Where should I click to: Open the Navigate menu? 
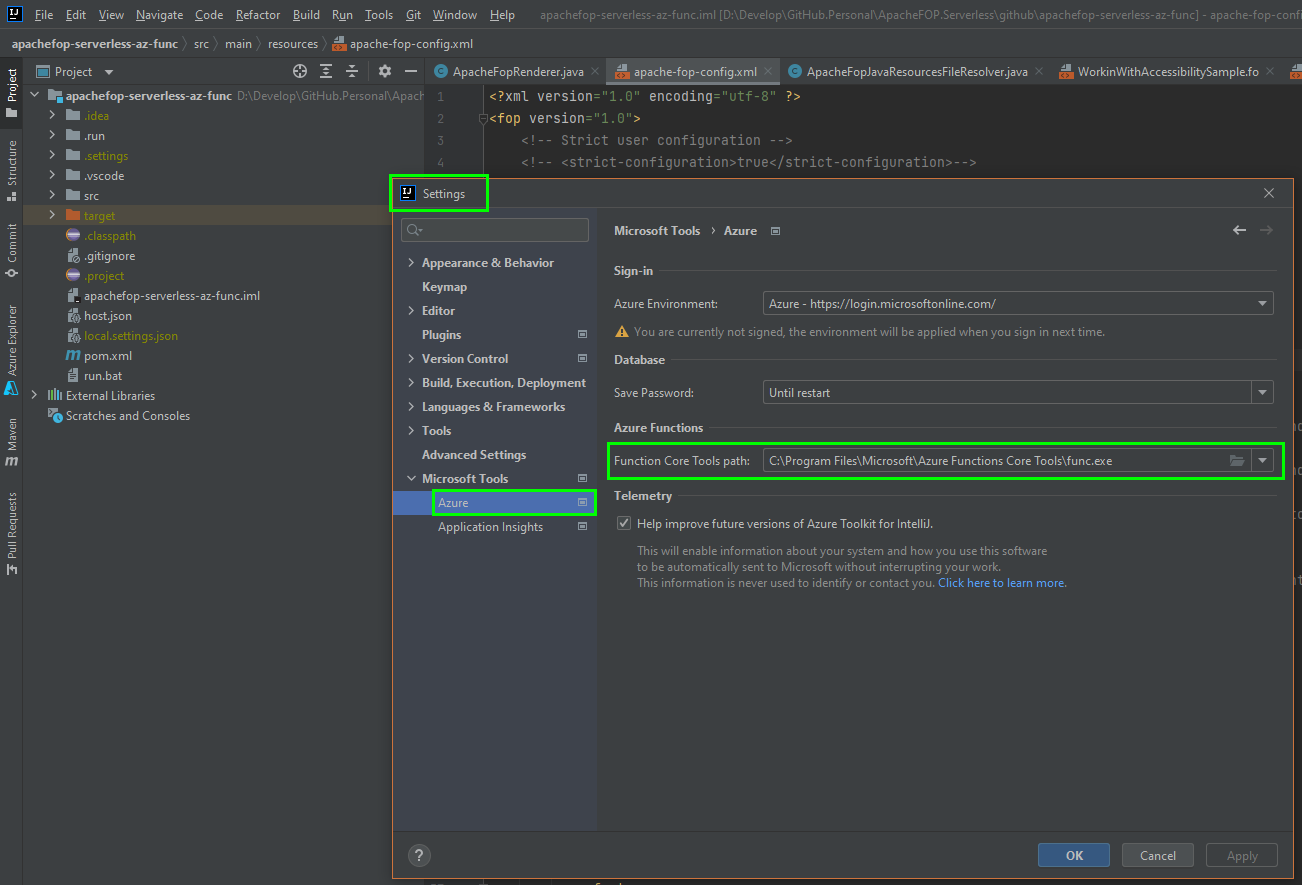pos(159,15)
